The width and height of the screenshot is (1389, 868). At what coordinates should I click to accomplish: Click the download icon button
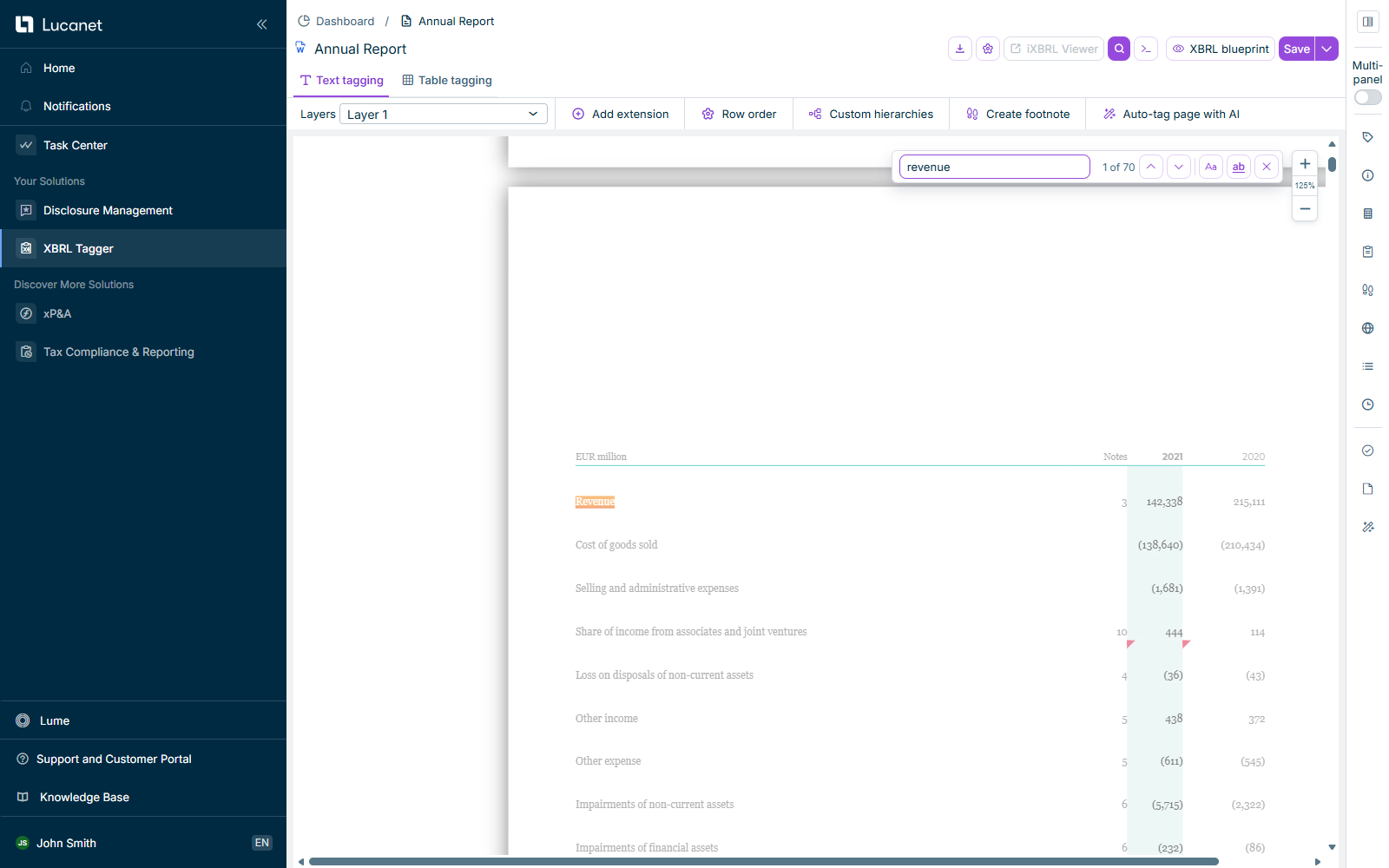coord(960,49)
